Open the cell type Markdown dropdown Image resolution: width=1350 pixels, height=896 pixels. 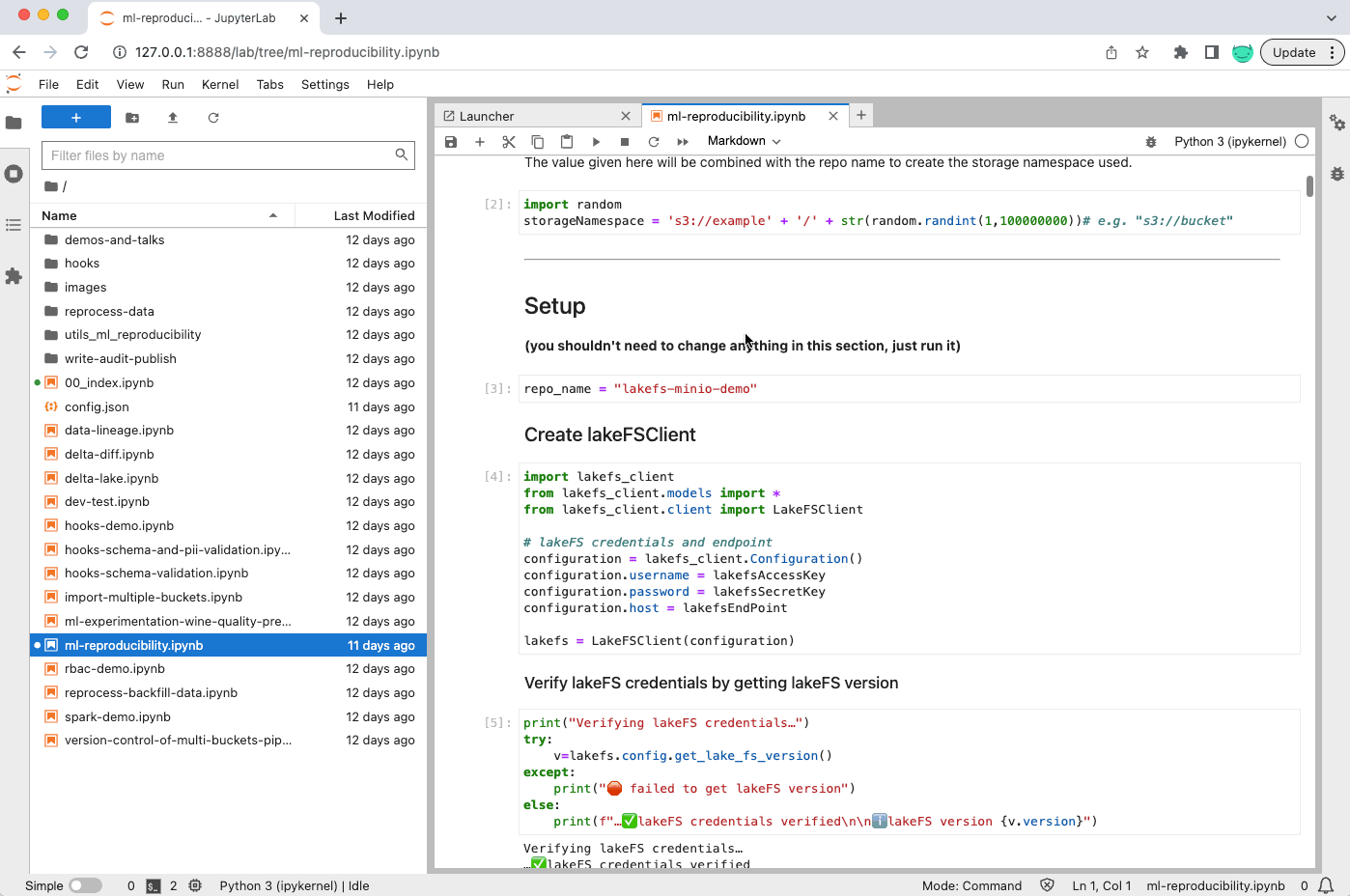point(744,141)
